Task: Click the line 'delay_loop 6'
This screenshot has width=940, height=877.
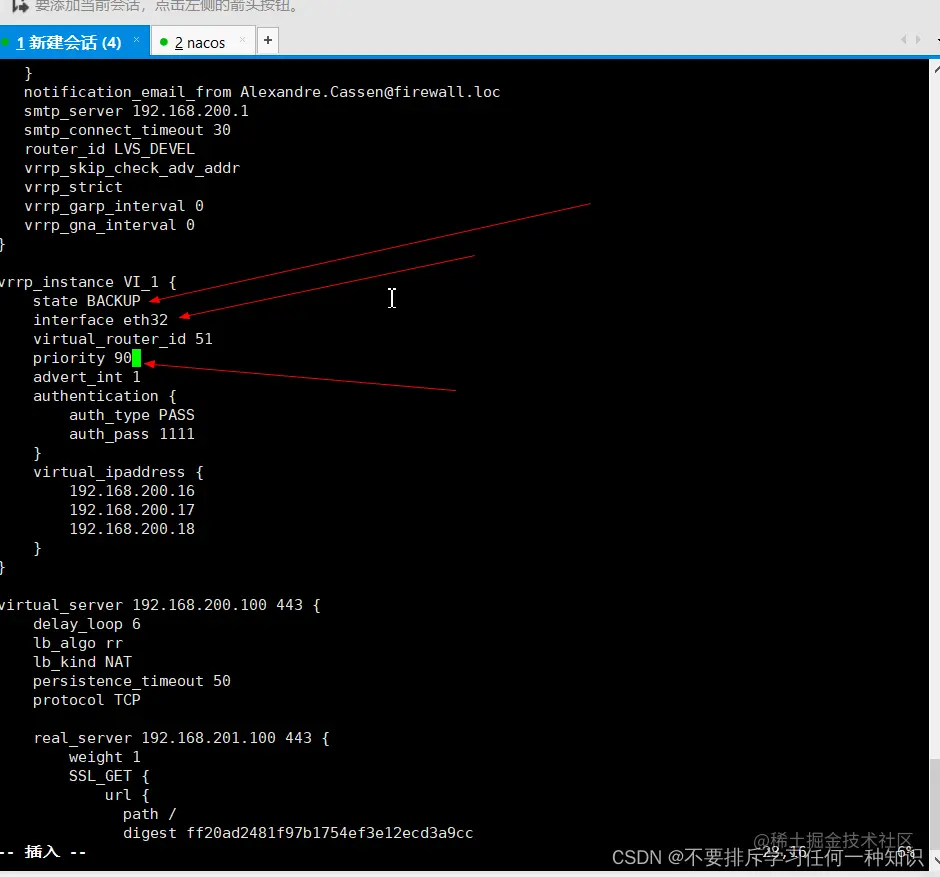Action: pyautogui.click(x=87, y=624)
